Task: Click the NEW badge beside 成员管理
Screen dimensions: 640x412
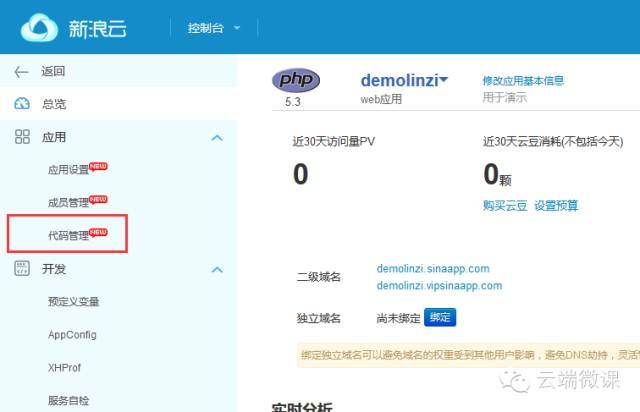Action: (98, 199)
